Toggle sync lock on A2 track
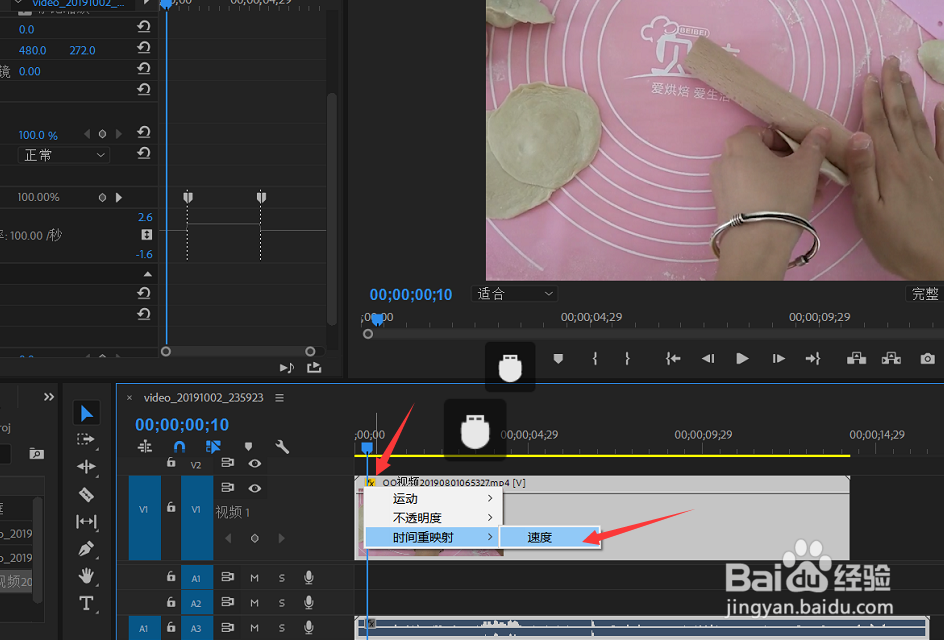944x640 pixels. 228,602
